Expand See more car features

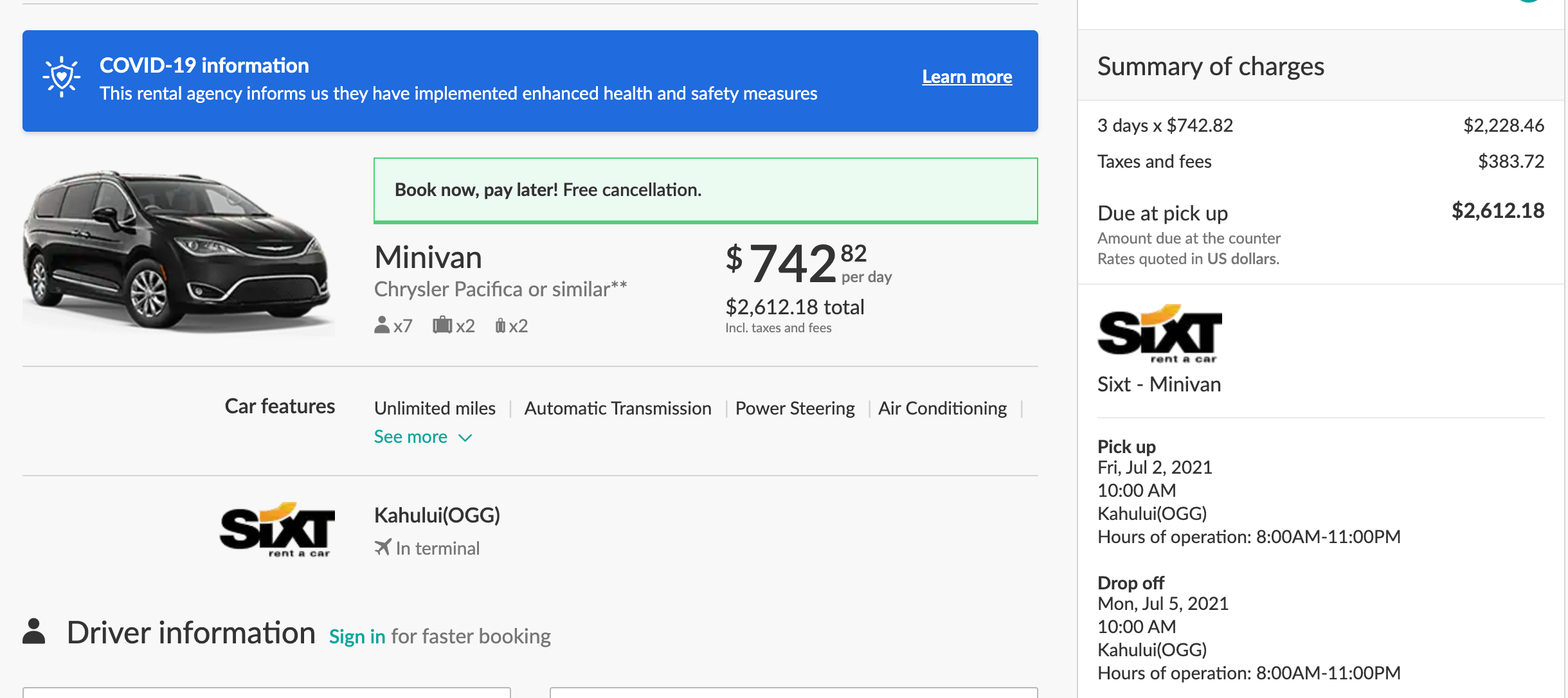click(411, 437)
